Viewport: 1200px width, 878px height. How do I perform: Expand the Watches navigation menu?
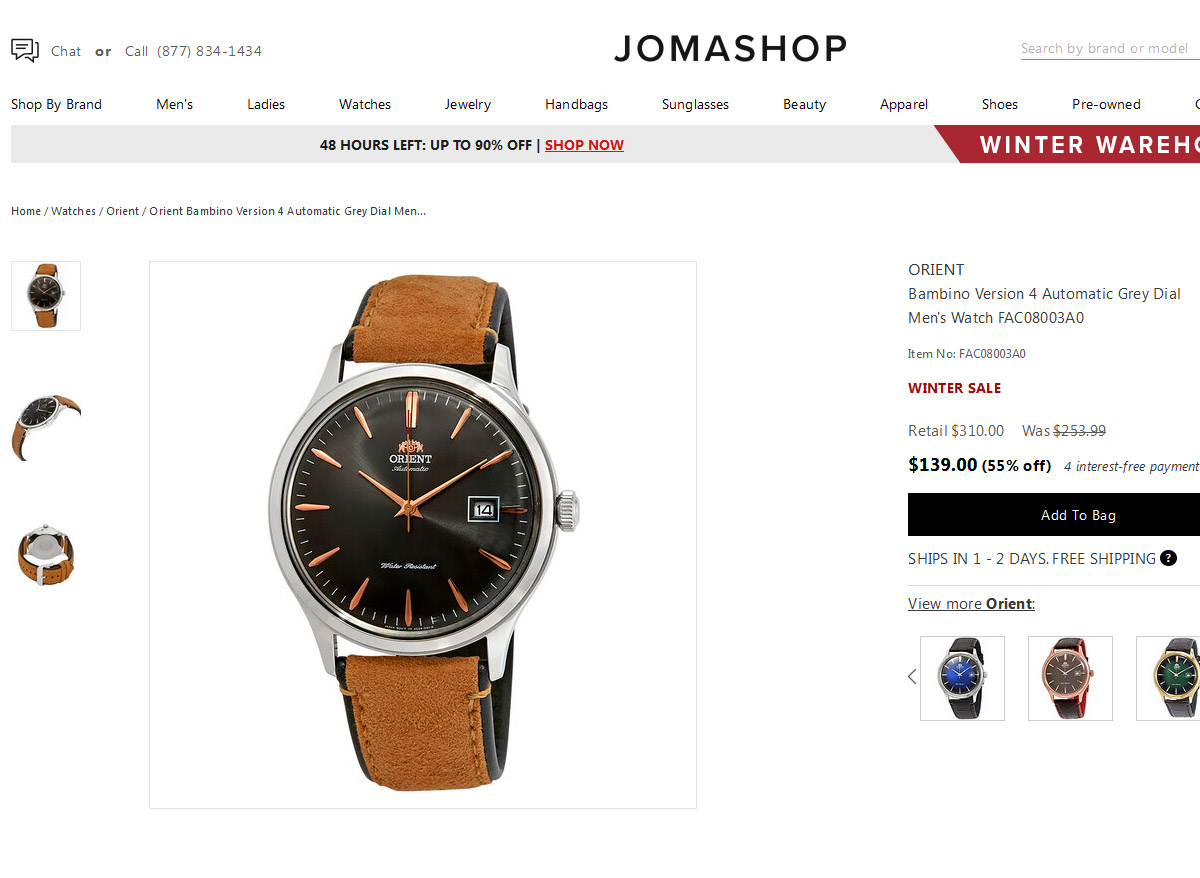pos(365,104)
